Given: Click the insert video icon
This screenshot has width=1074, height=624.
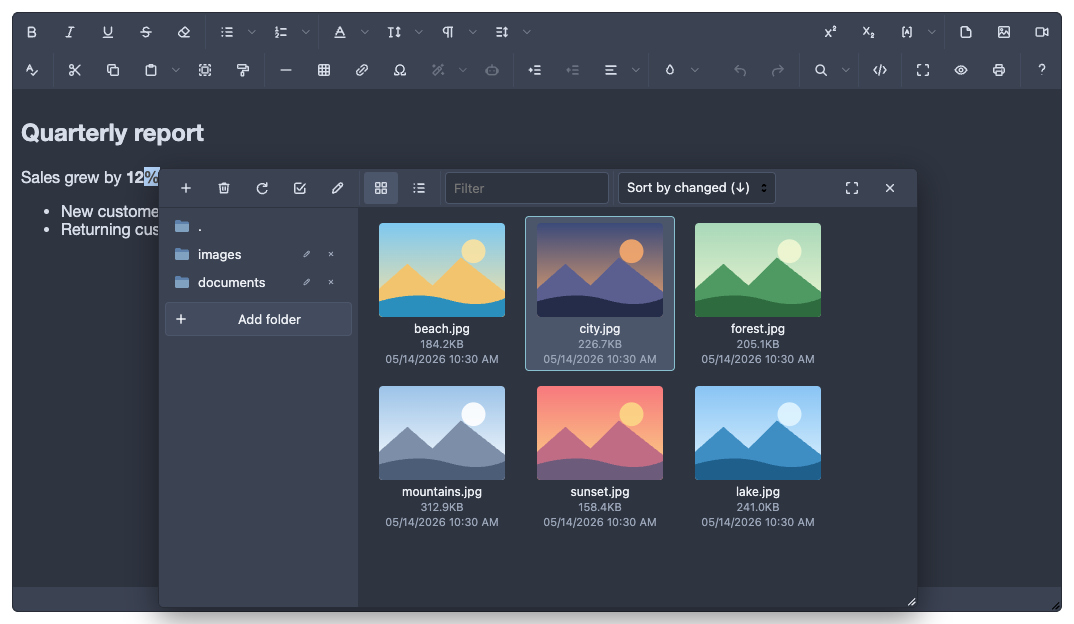Looking at the screenshot, I should click(1042, 32).
